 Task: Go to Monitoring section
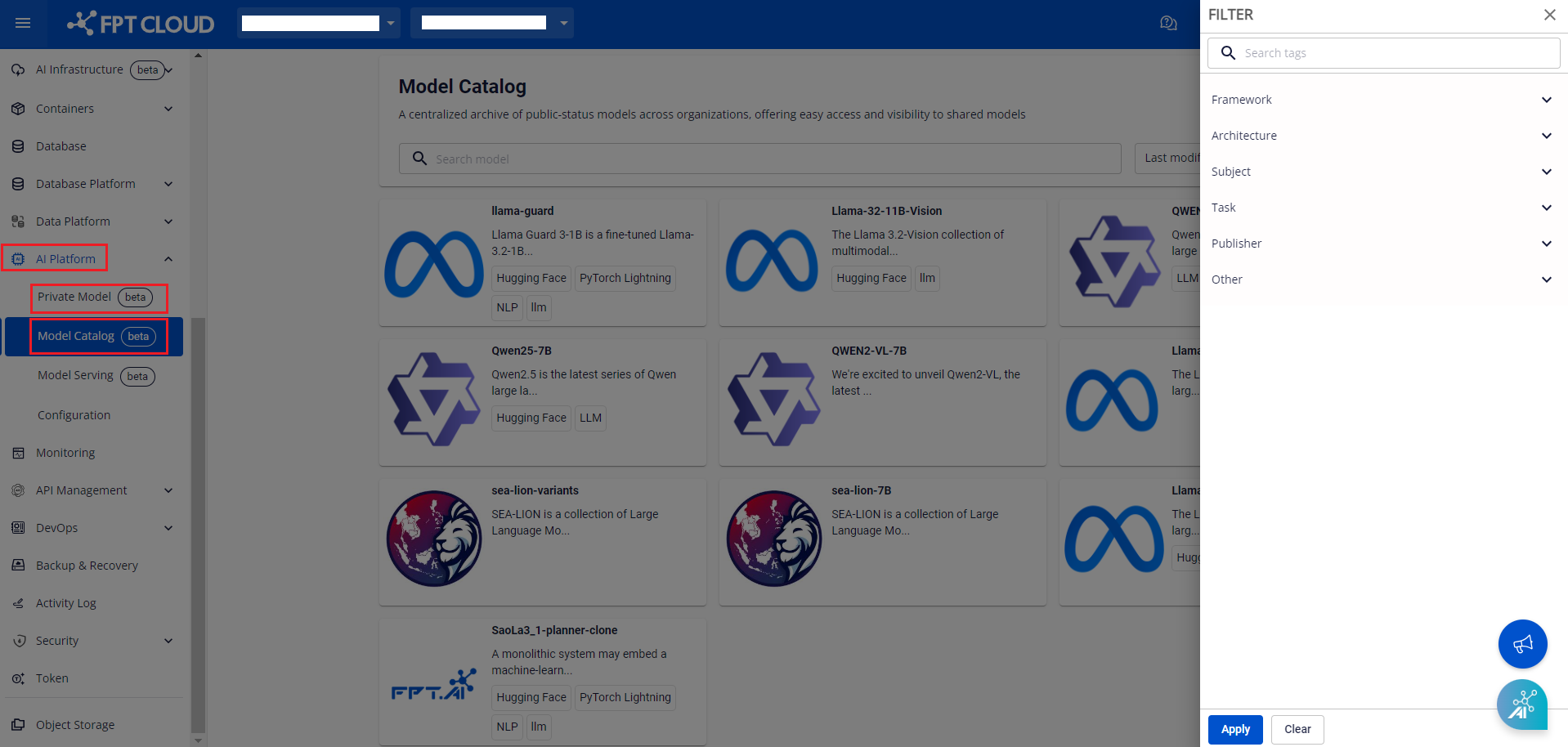point(65,453)
